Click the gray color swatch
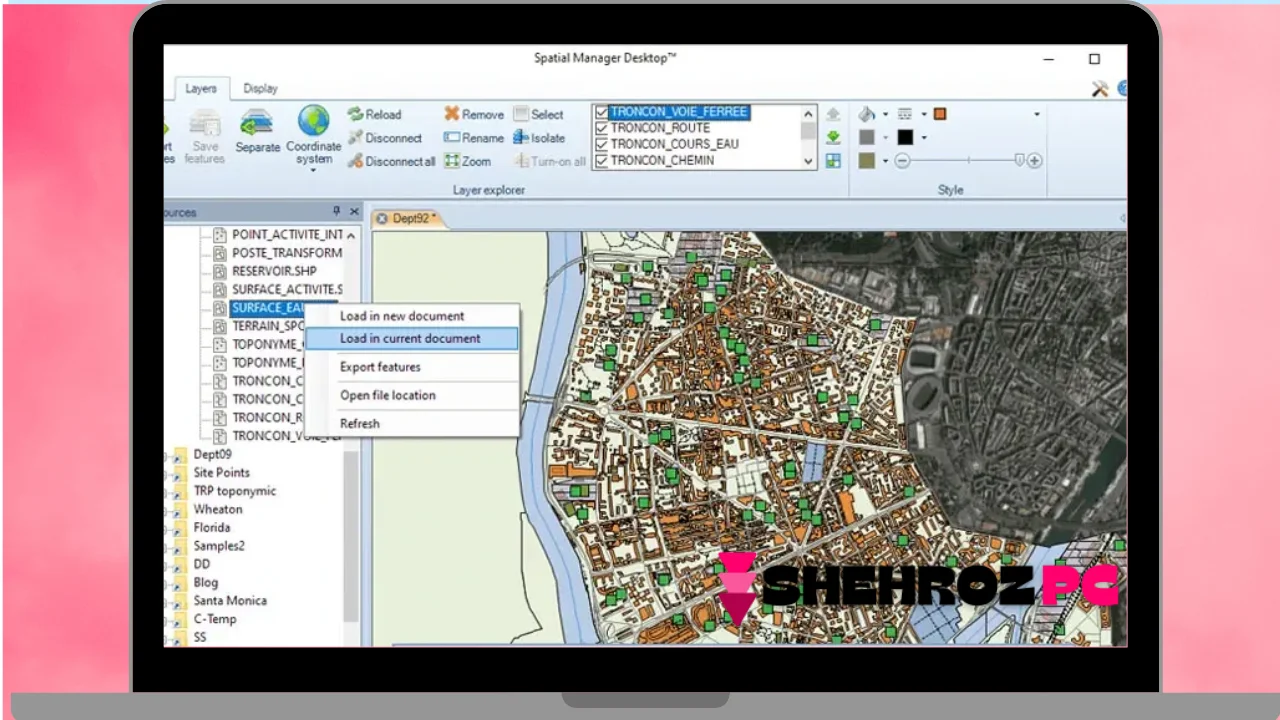 coord(867,137)
